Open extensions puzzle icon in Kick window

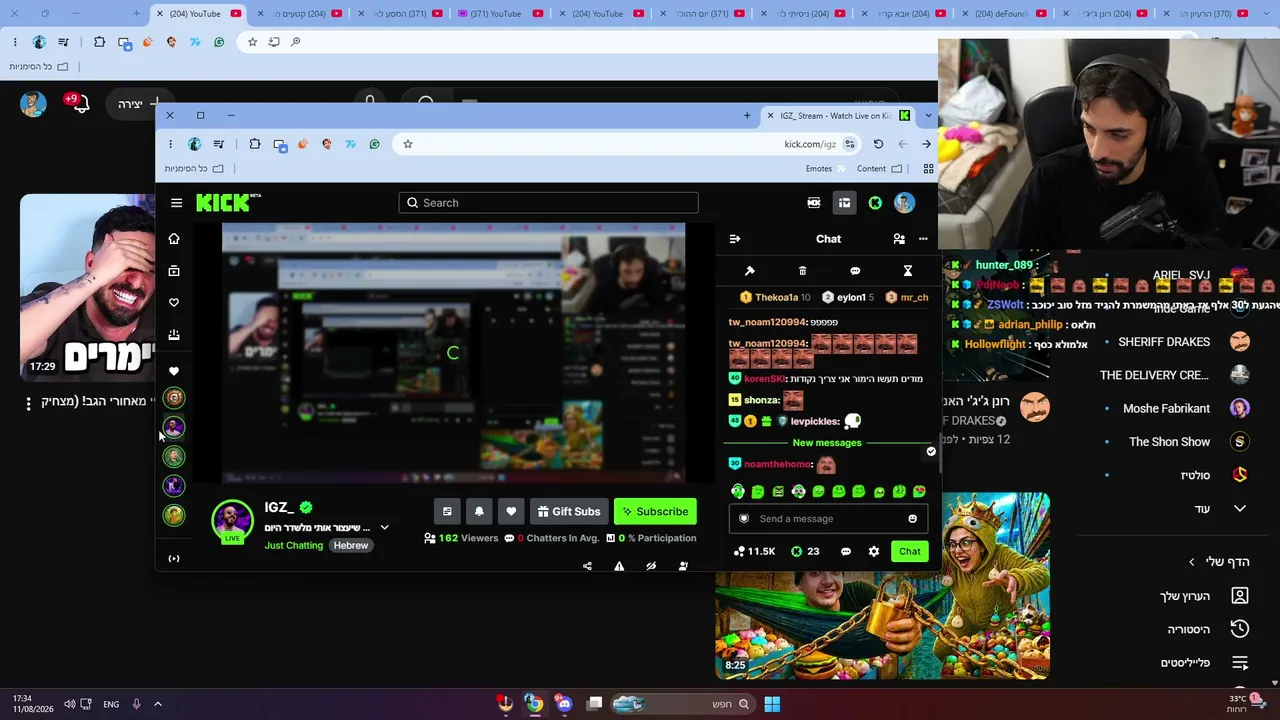pos(255,144)
